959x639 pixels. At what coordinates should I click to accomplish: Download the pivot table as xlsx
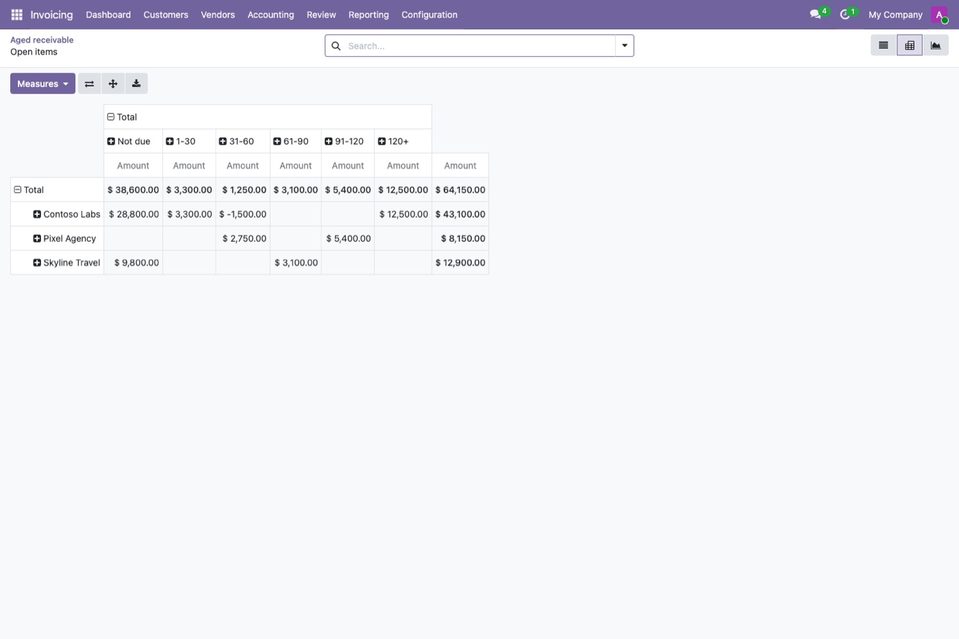point(136,84)
